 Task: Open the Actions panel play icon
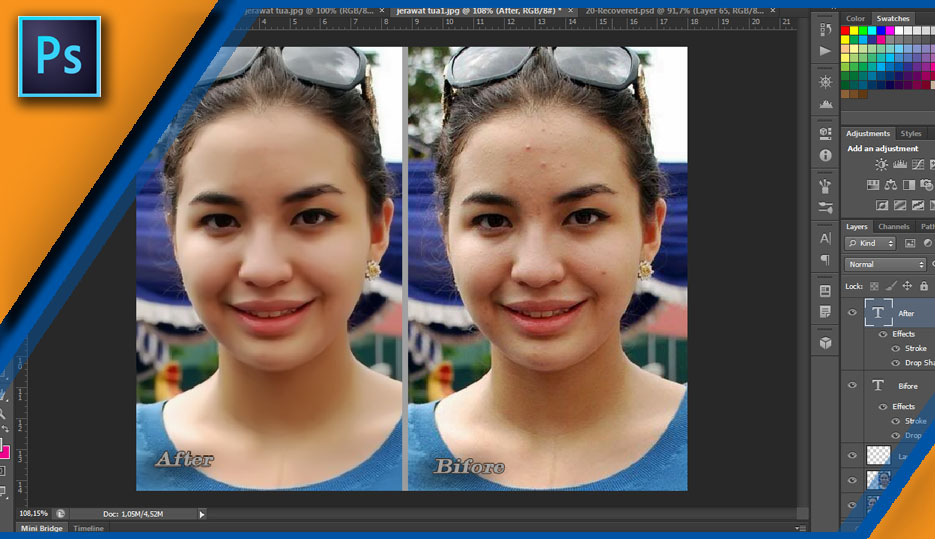point(825,51)
